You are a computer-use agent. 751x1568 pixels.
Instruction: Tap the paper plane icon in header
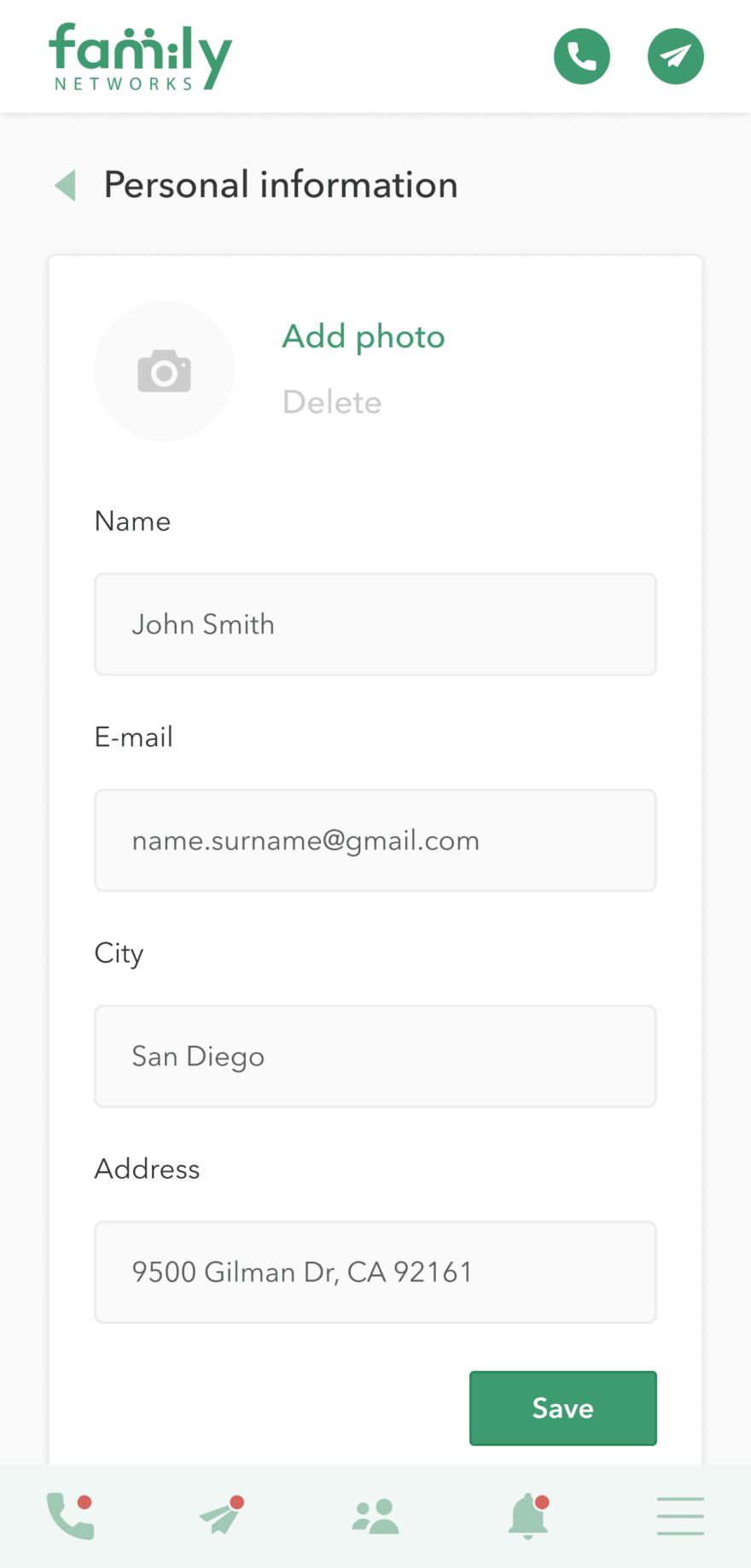(676, 56)
